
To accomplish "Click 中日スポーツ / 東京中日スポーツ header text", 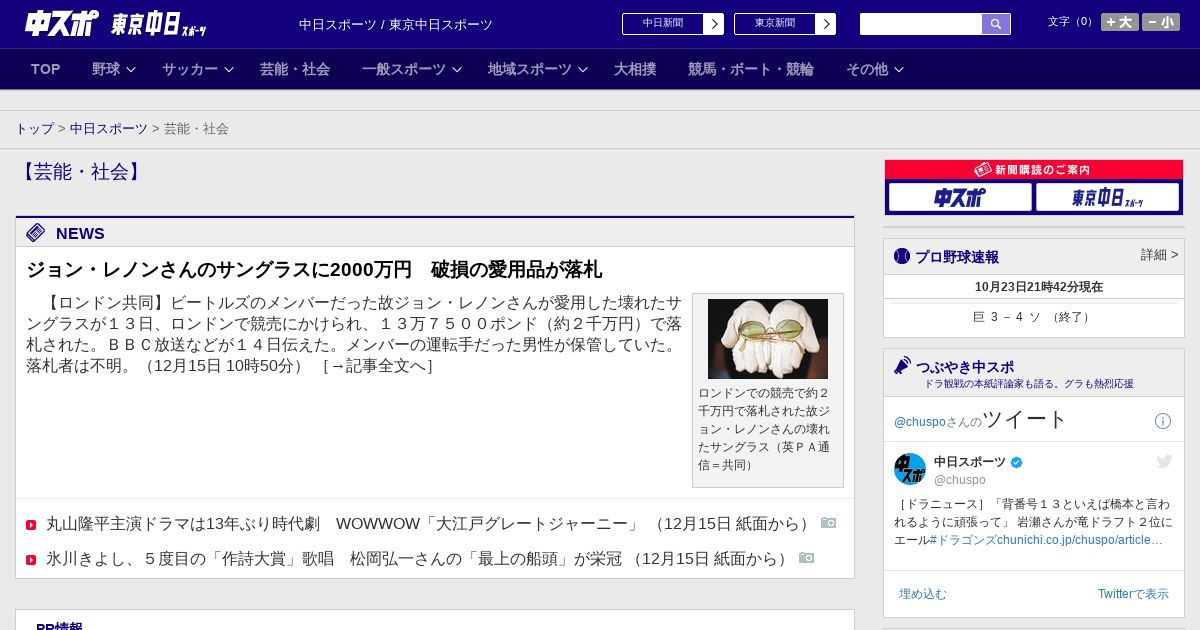I will coord(396,25).
